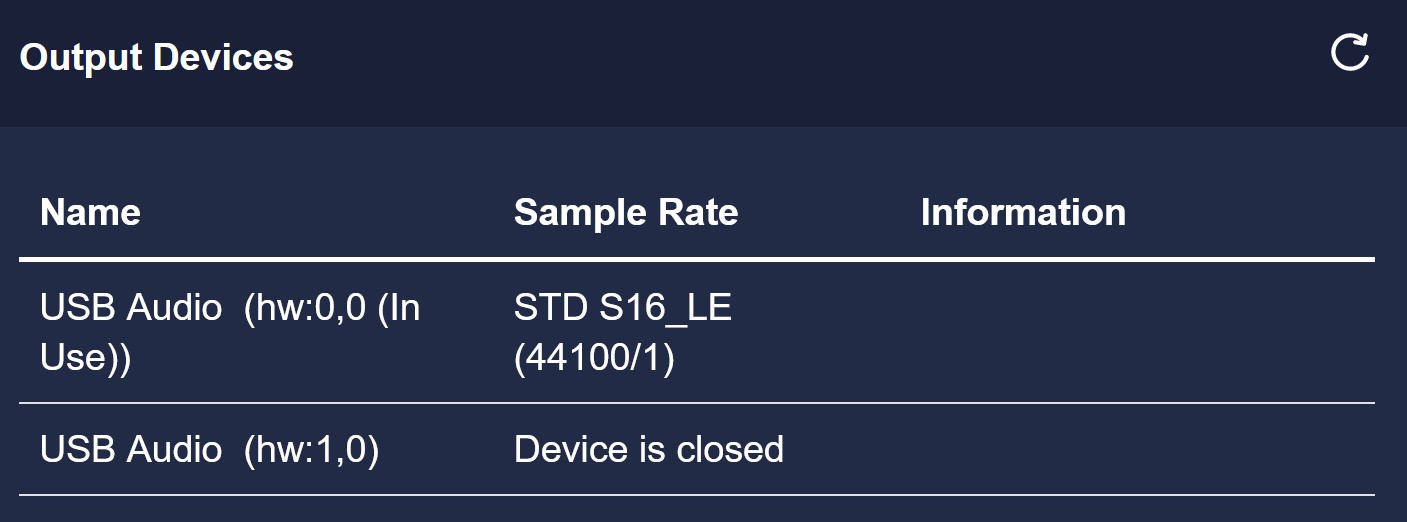The image size is (1407, 522).
Task: Select the Information column header
Action: (x=1023, y=212)
